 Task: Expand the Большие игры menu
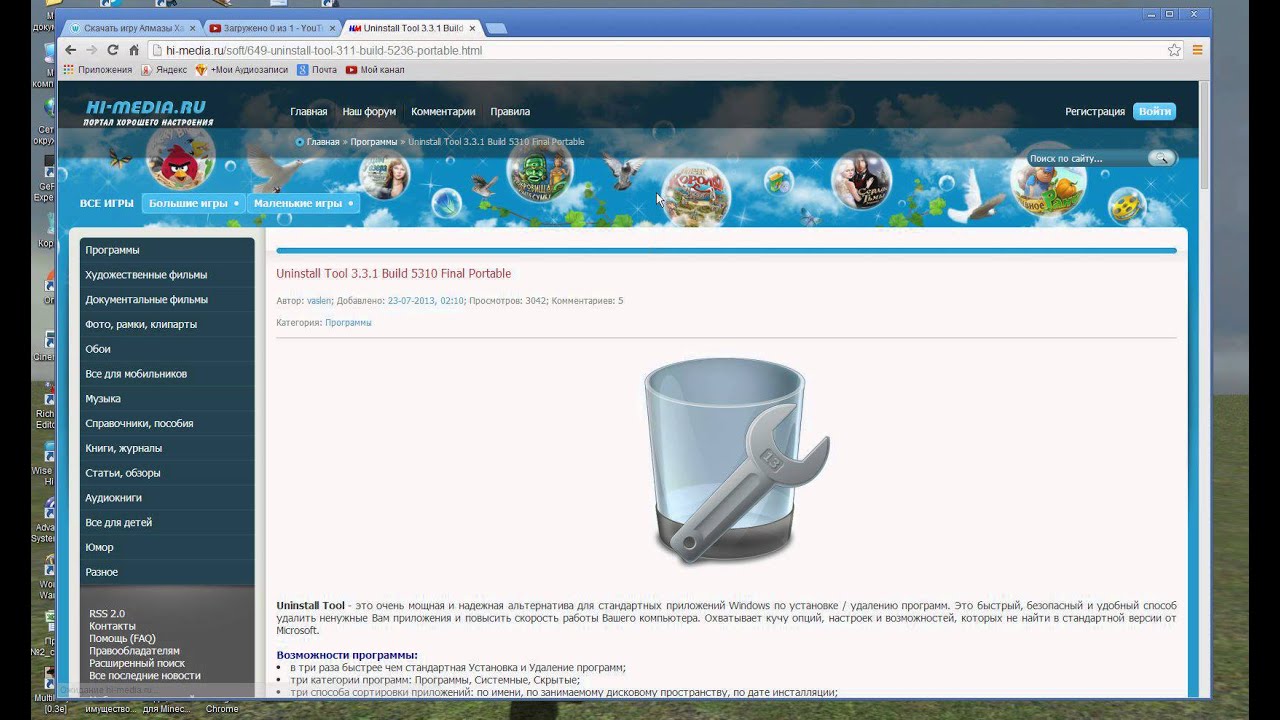coord(193,203)
